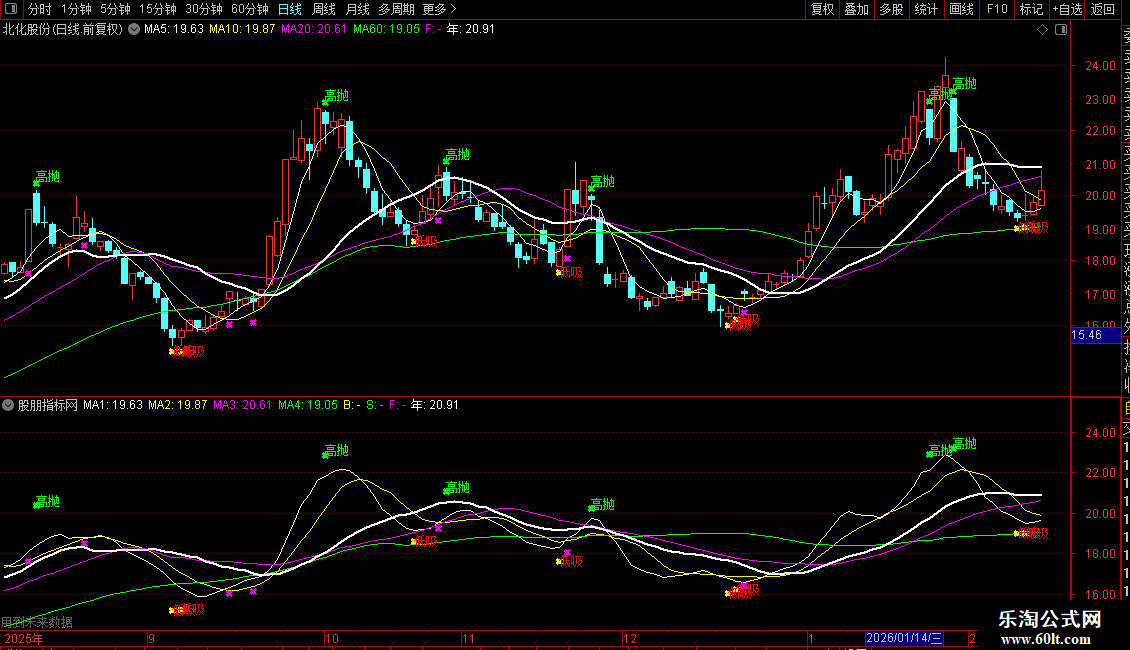Select the 周线 weekly chart tab
The width and height of the screenshot is (1130, 650).
[324, 9]
